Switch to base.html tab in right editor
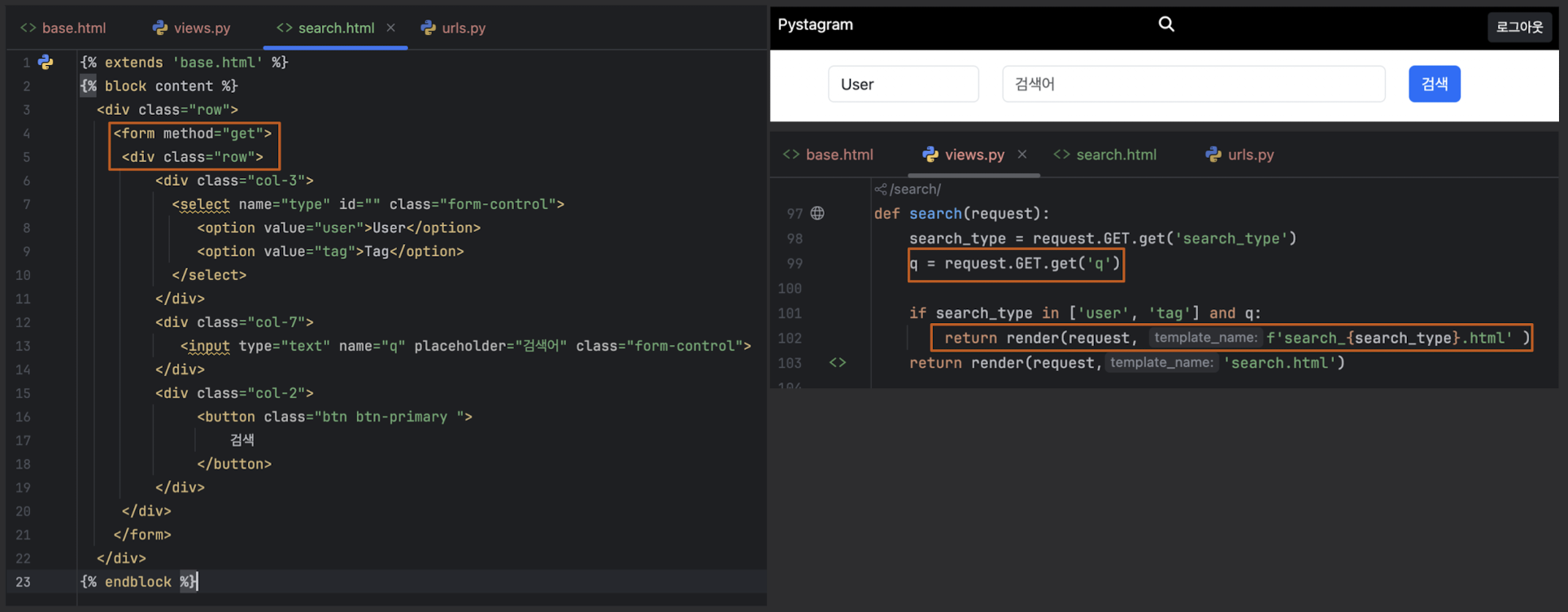Screen dimensions: 1568x612 pyautogui.click(x=829, y=155)
